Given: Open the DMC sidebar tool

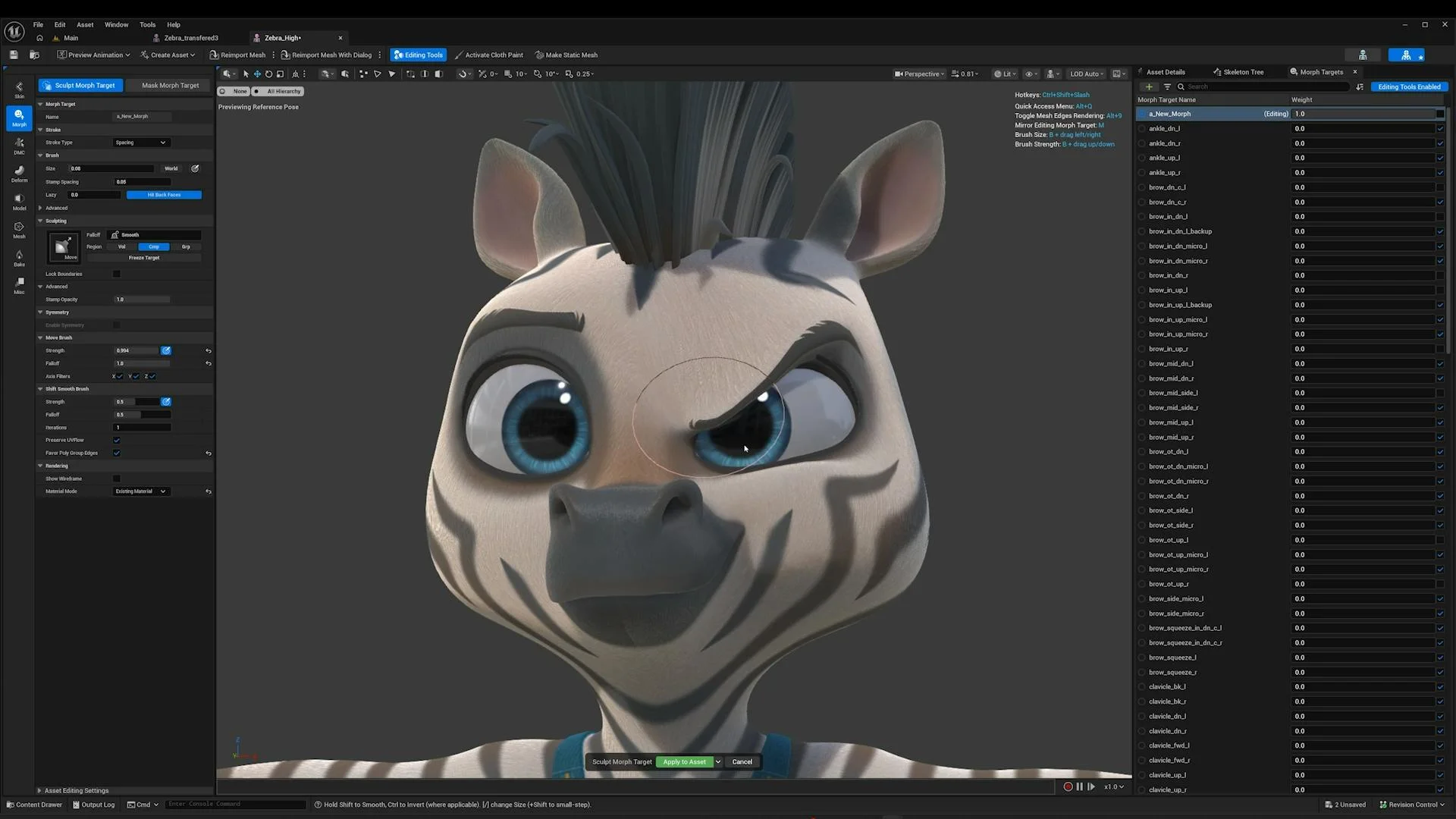Looking at the screenshot, I should point(19,146).
